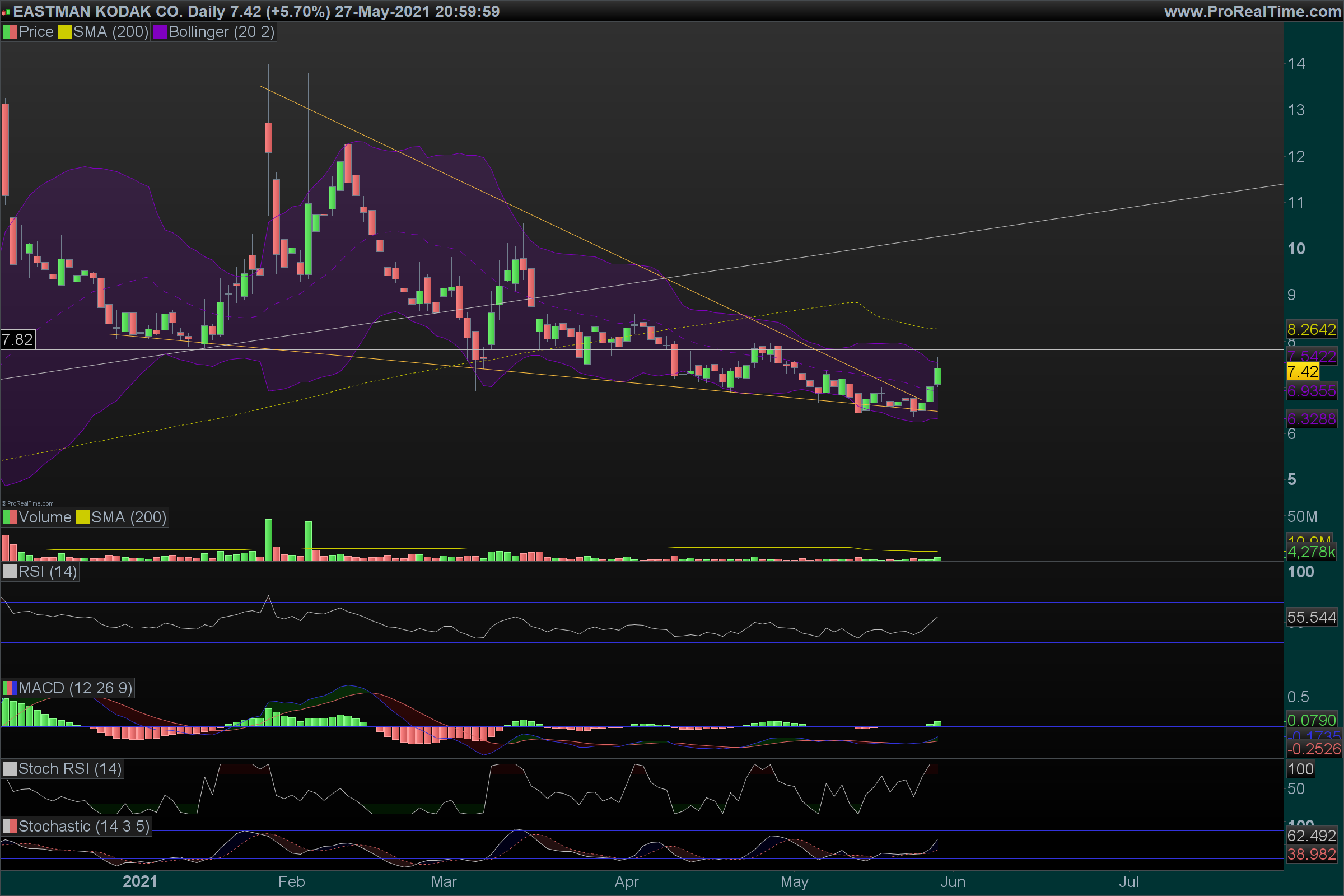
Task: Click the Volume legend icon
Action: pyautogui.click(x=9, y=517)
